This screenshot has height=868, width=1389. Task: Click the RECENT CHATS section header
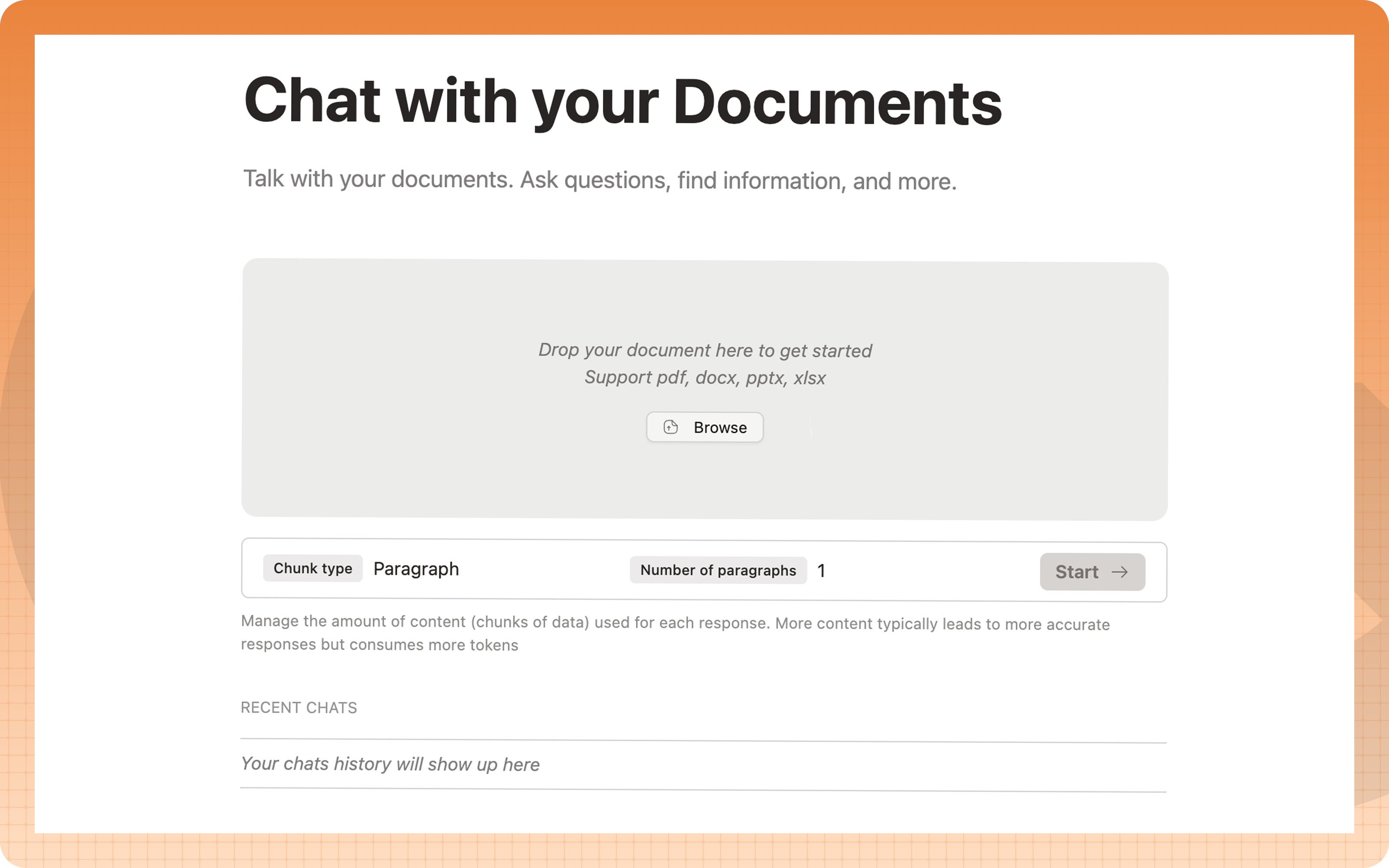pos(299,707)
